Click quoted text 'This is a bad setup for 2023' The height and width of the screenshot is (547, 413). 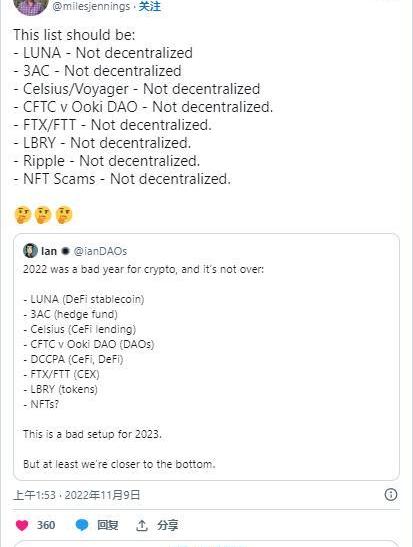tap(92, 434)
